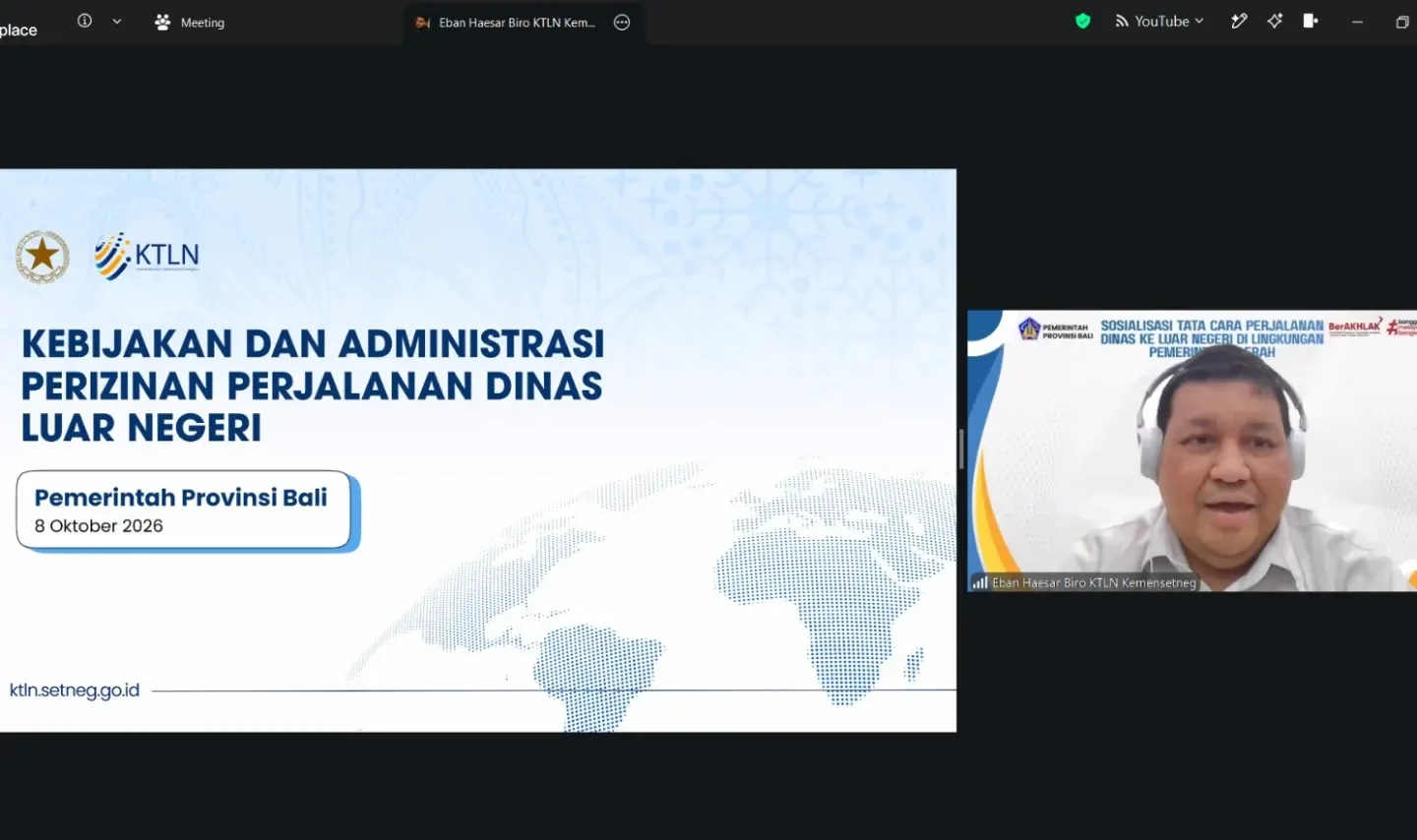The height and width of the screenshot is (840, 1417).
Task: Click the speaker's network signal bars icon
Action: pos(980,582)
